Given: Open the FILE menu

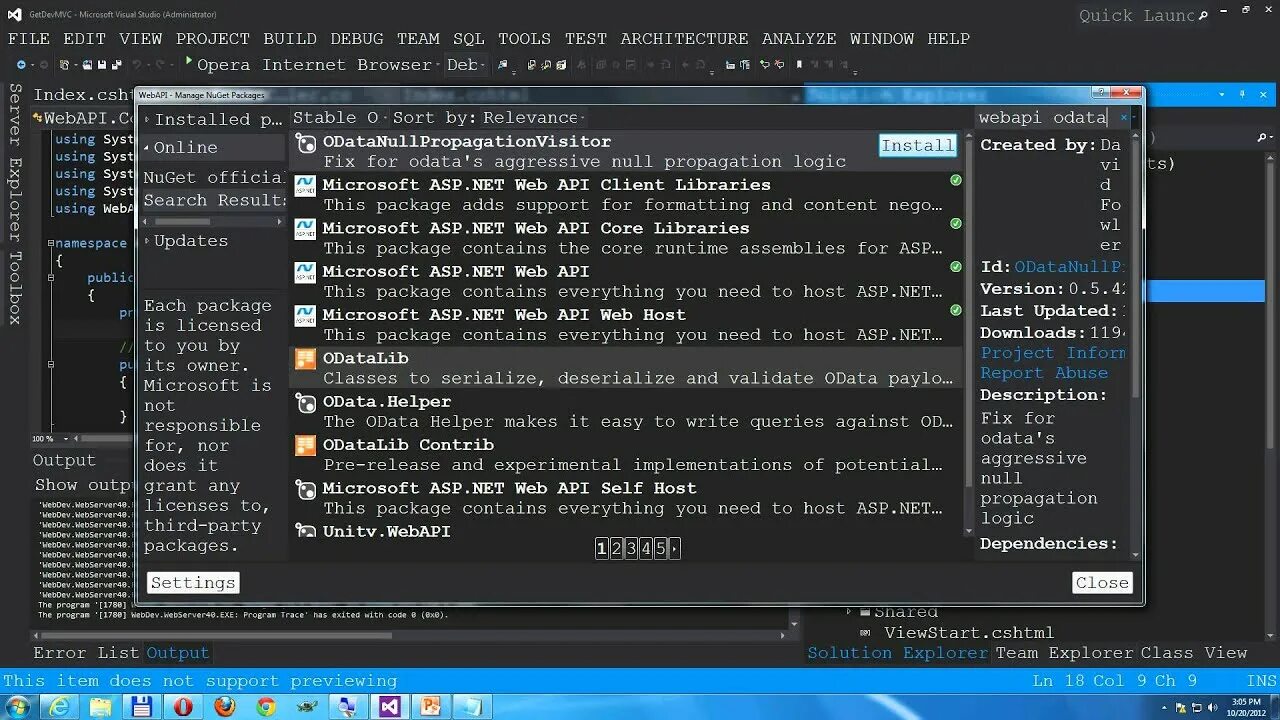Looking at the screenshot, I should (x=29, y=39).
